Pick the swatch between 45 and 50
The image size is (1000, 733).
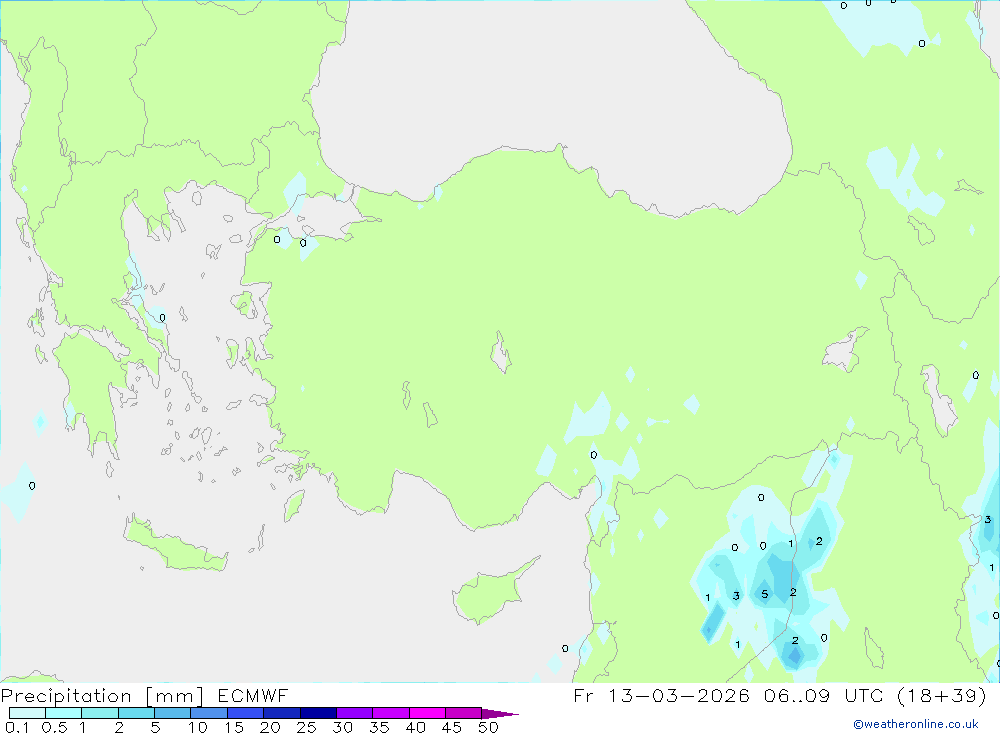[464, 713]
